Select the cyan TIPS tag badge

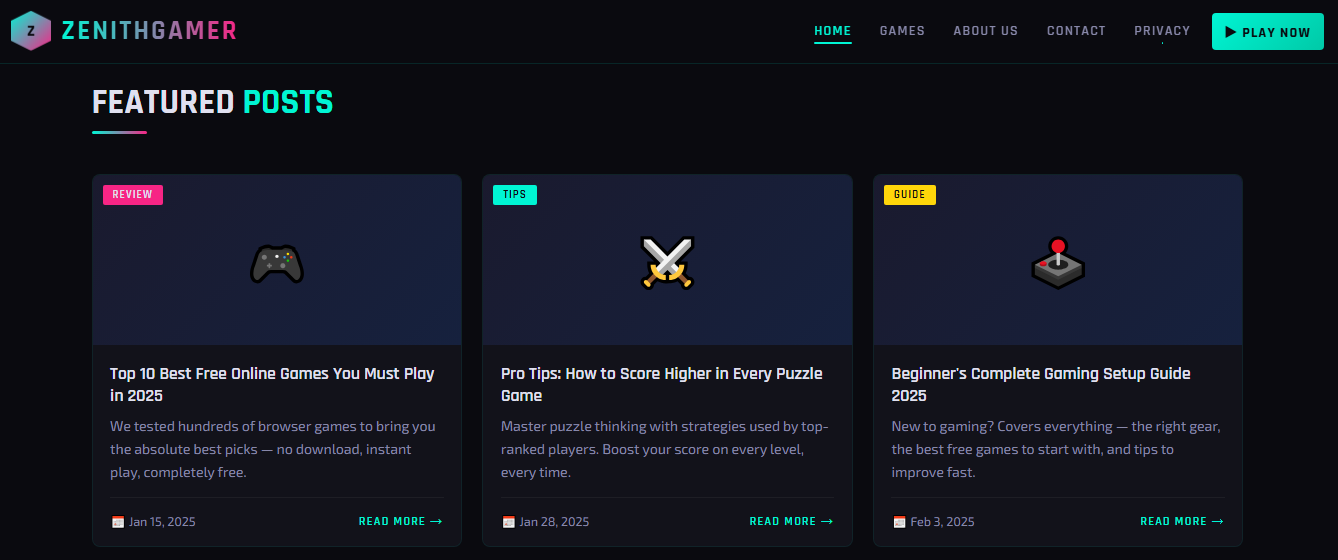point(515,195)
